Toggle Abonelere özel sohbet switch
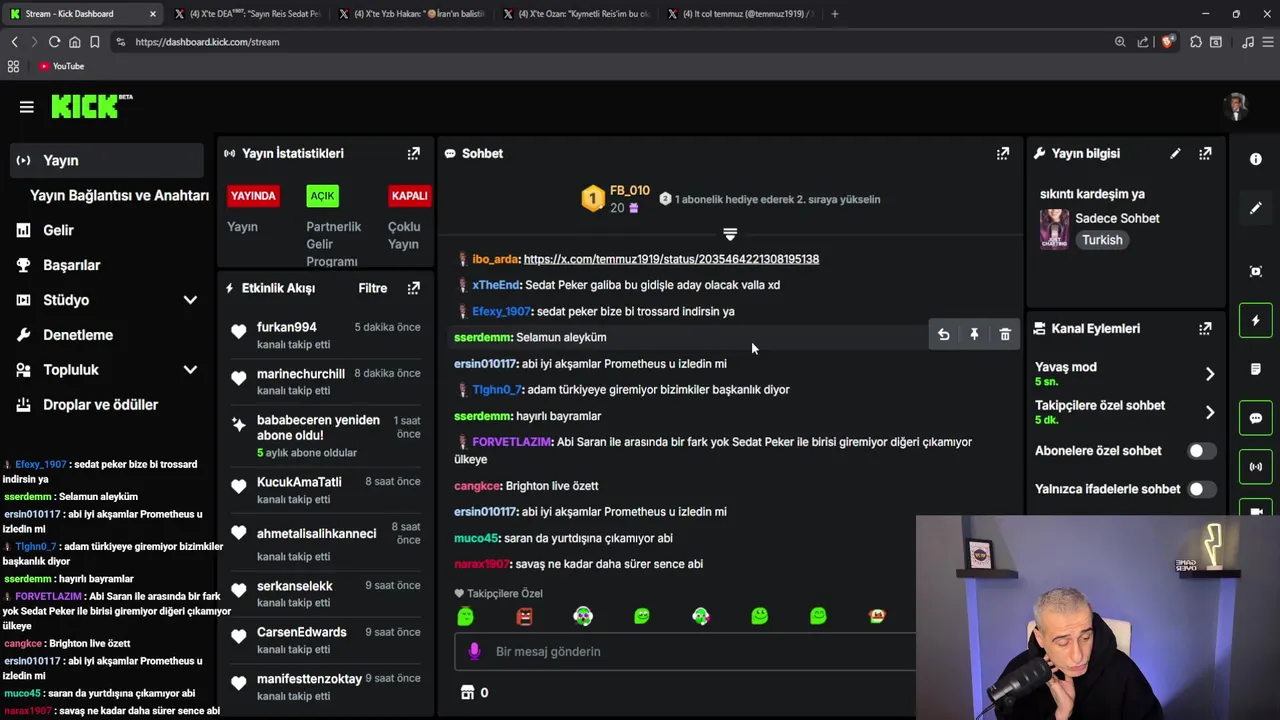The width and height of the screenshot is (1280, 720). point(1201,451)
